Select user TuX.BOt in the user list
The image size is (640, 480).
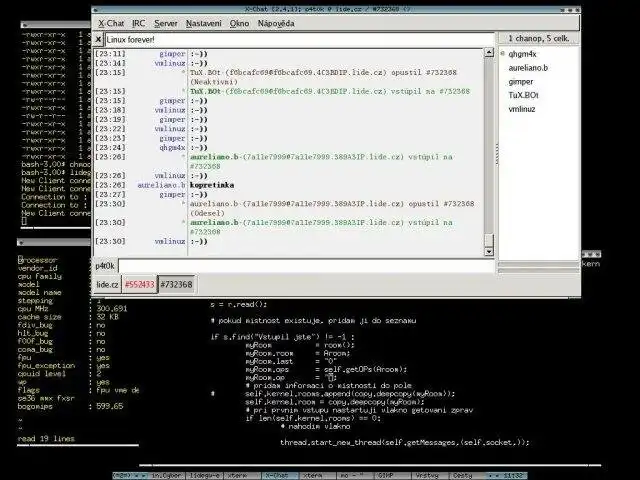pos(523,95)
